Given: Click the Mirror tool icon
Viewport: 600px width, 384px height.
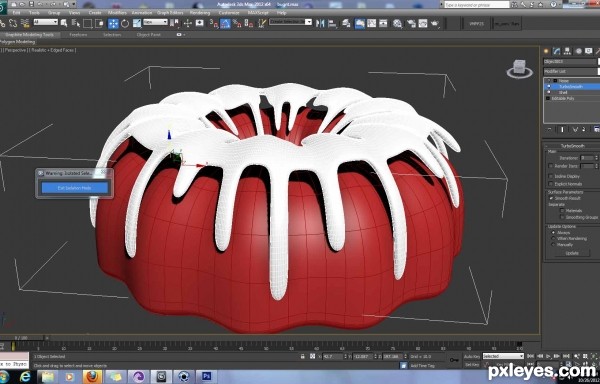Looking at the screenshot, I should click(x=320, y=23).
